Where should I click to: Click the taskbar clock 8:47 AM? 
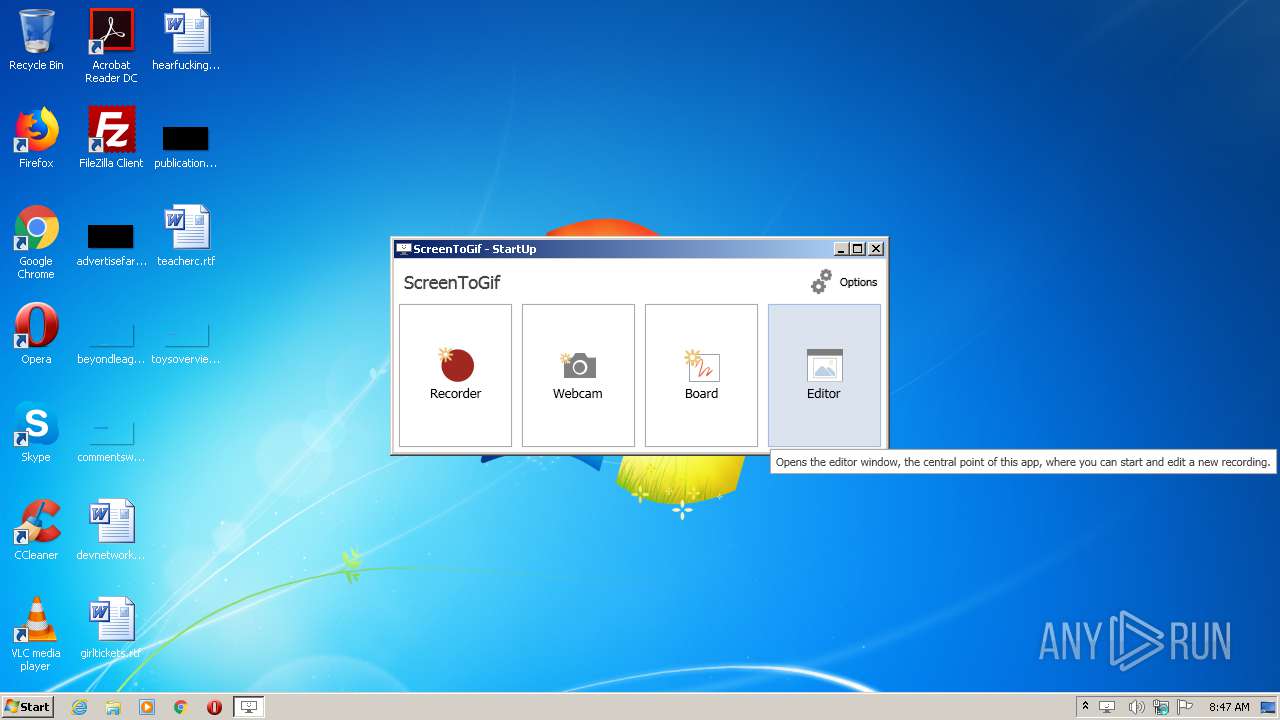(1229, 707)
